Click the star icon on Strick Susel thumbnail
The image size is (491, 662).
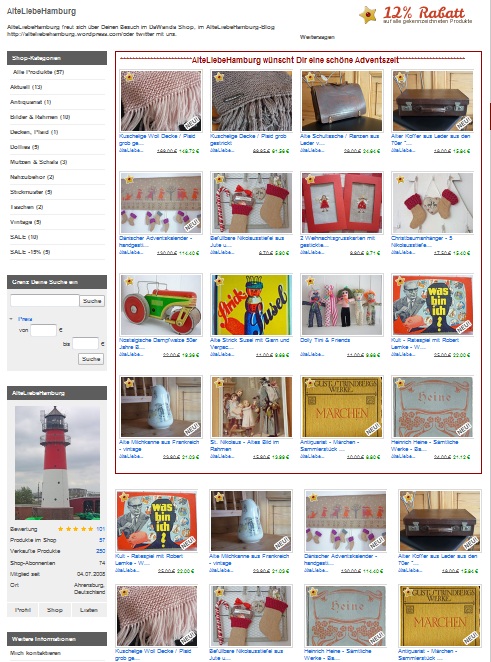pos(219,281)
